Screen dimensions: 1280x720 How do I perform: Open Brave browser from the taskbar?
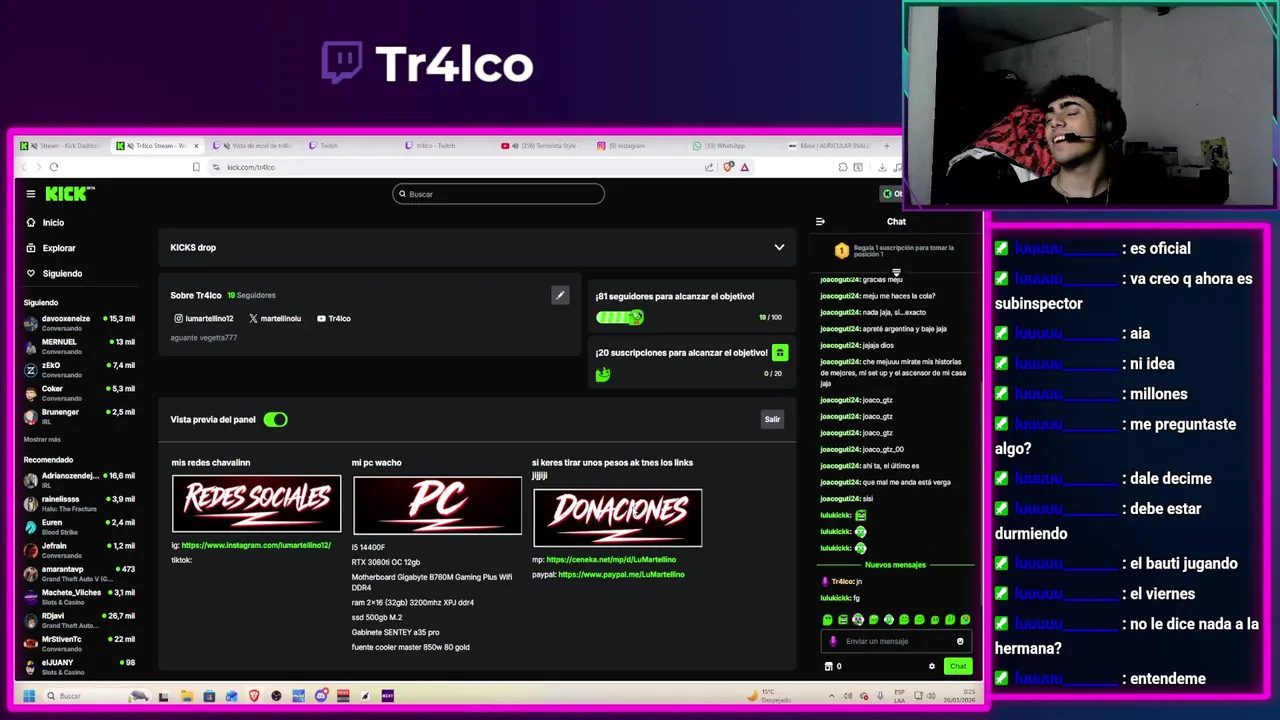(x=254, y=696)
